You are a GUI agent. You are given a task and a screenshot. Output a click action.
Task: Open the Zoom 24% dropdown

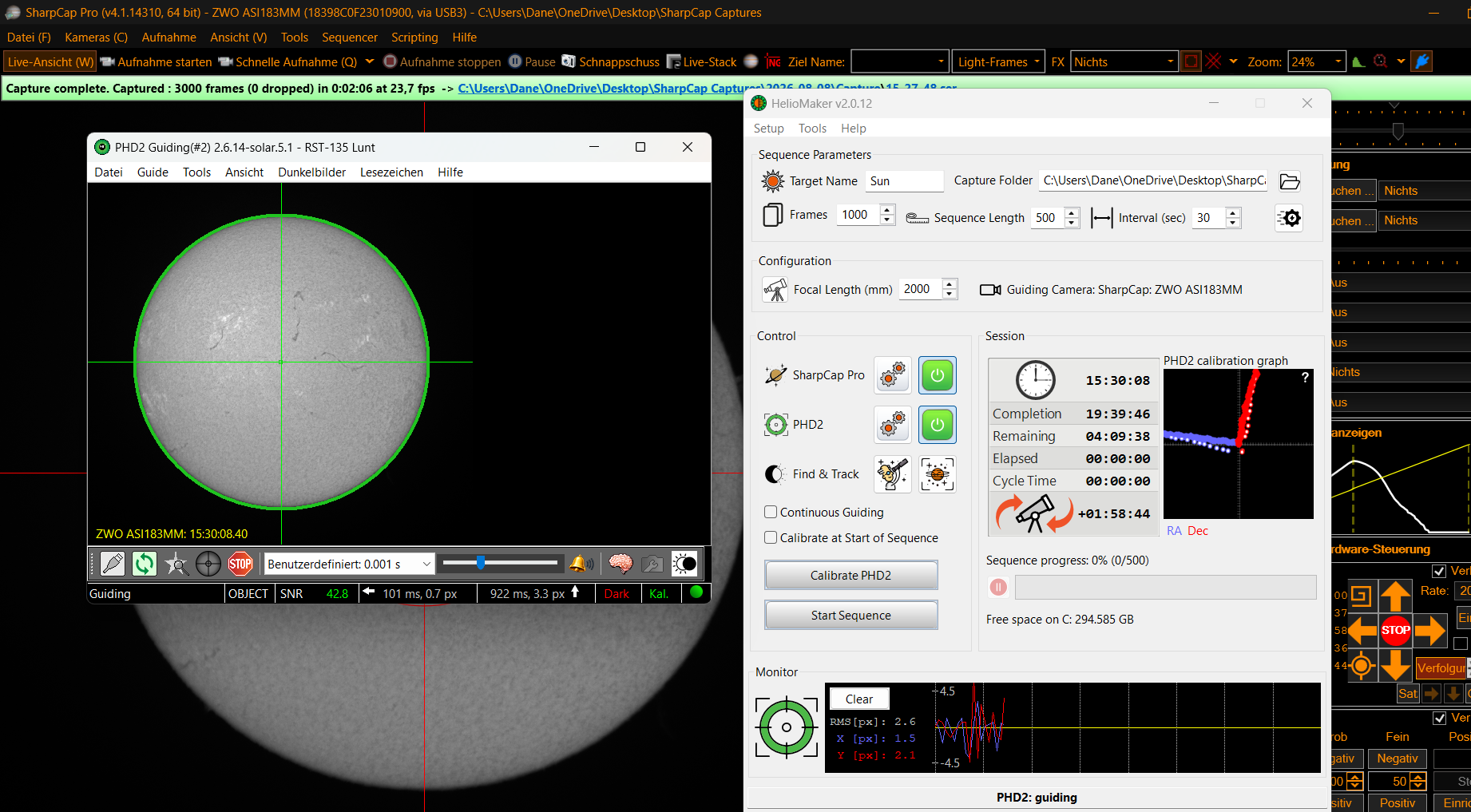(1317, 61)
